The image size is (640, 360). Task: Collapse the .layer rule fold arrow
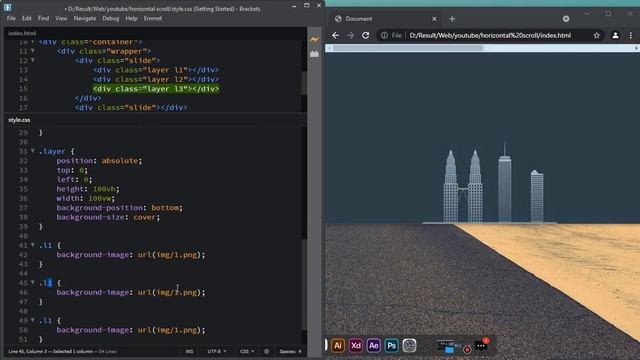point(33,151)
